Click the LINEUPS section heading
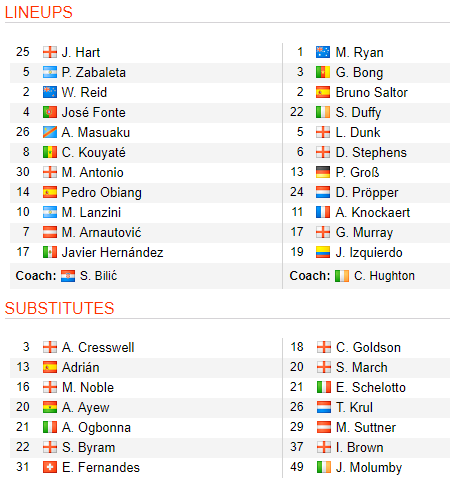 [39, 13]
